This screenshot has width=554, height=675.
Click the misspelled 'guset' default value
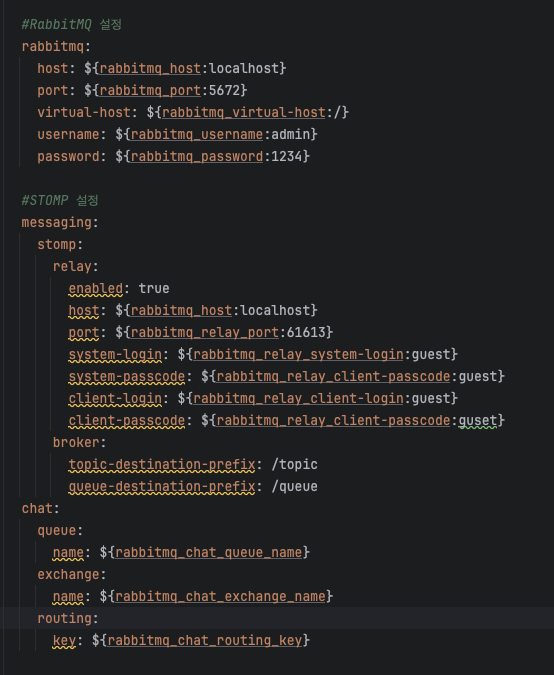(x=477, y=420)
